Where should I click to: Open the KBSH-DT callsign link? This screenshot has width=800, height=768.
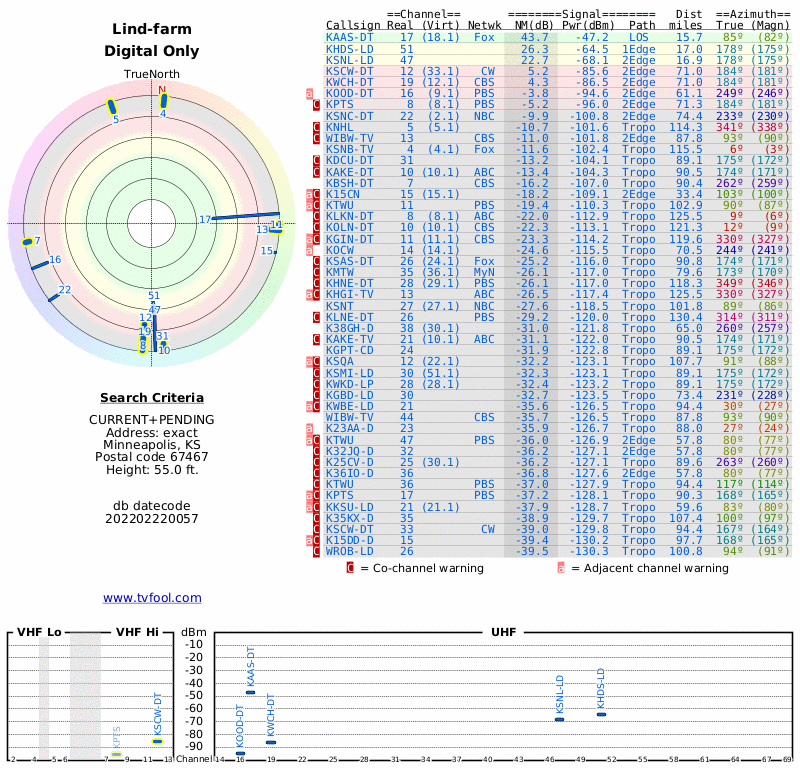pos(349,183)
